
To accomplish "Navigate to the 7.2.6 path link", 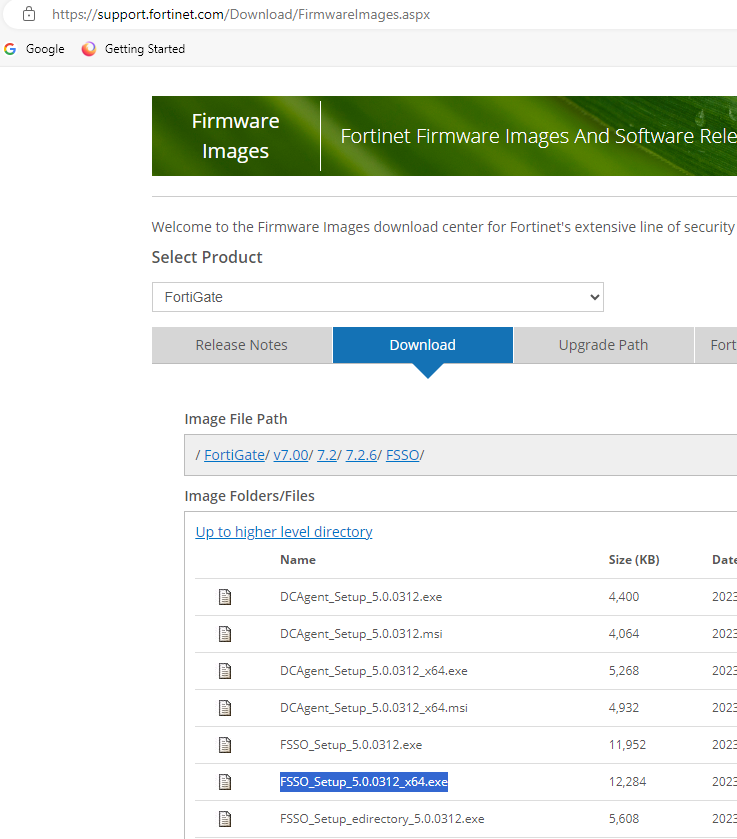I will click(361, 455).
